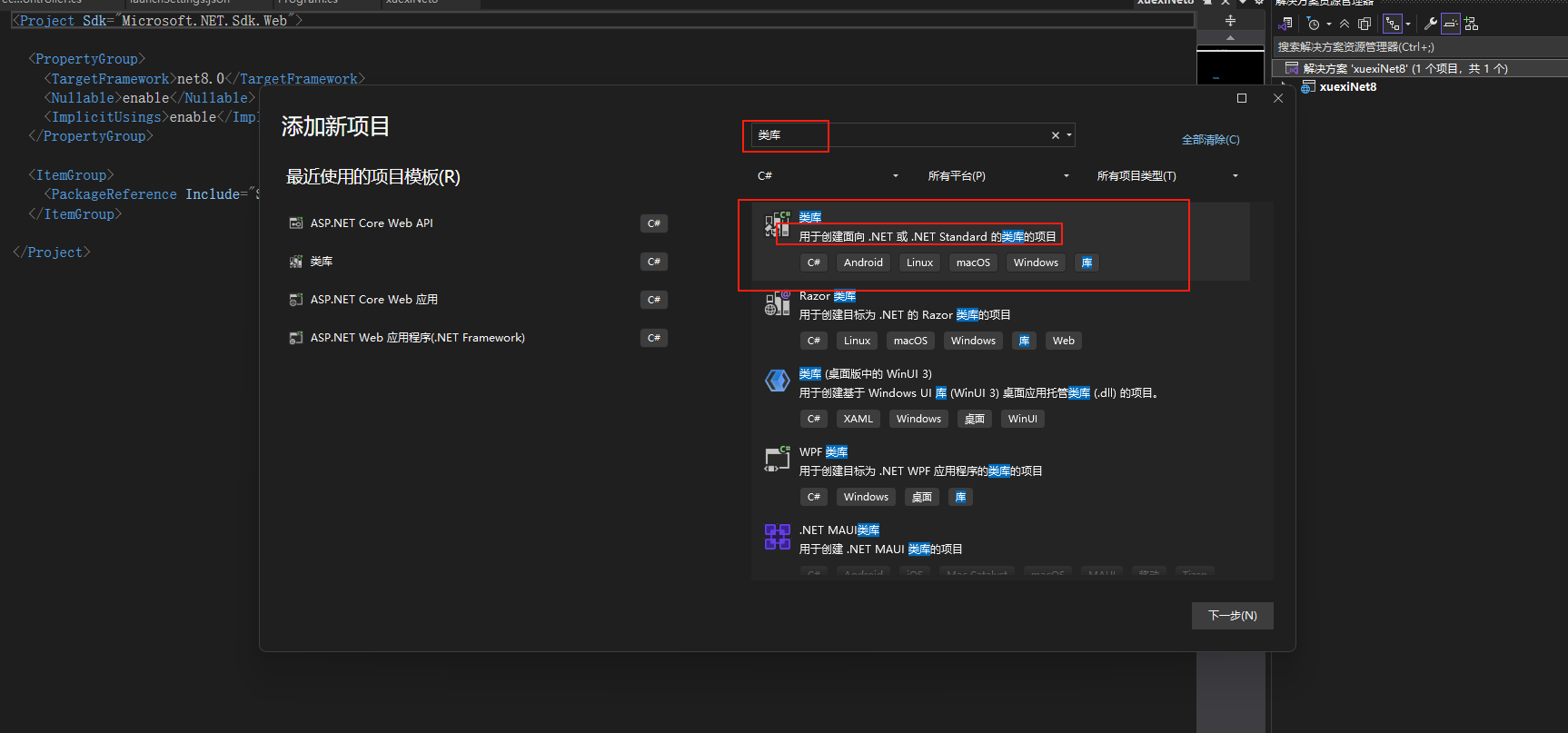Image resolution: width=1568 pixels, height=733 pixels.
Task: Focus the Solution Explorer search box
Action: pyautogui.click(x=1419, y=47)
